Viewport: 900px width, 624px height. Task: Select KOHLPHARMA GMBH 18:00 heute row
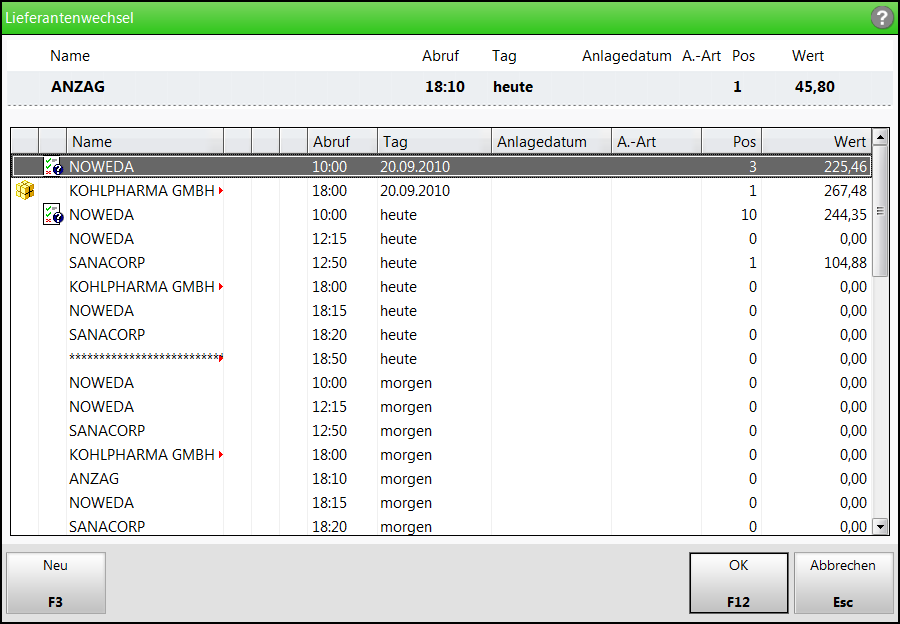[441, 287]
